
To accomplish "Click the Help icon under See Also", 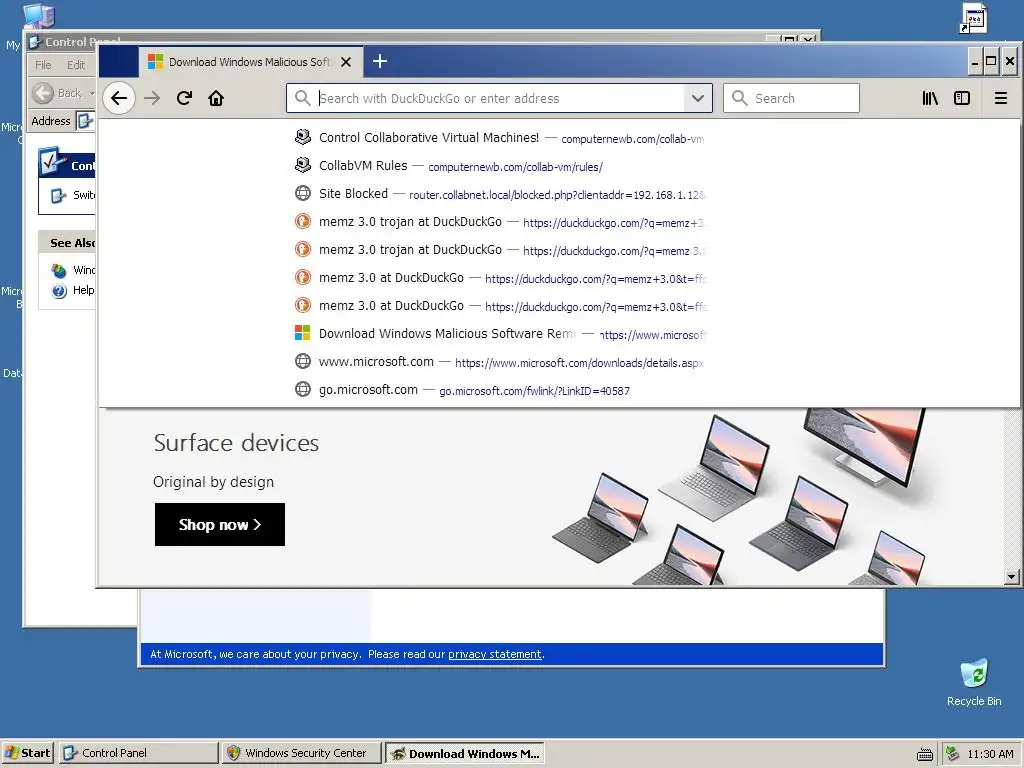I will pos(59,291).
